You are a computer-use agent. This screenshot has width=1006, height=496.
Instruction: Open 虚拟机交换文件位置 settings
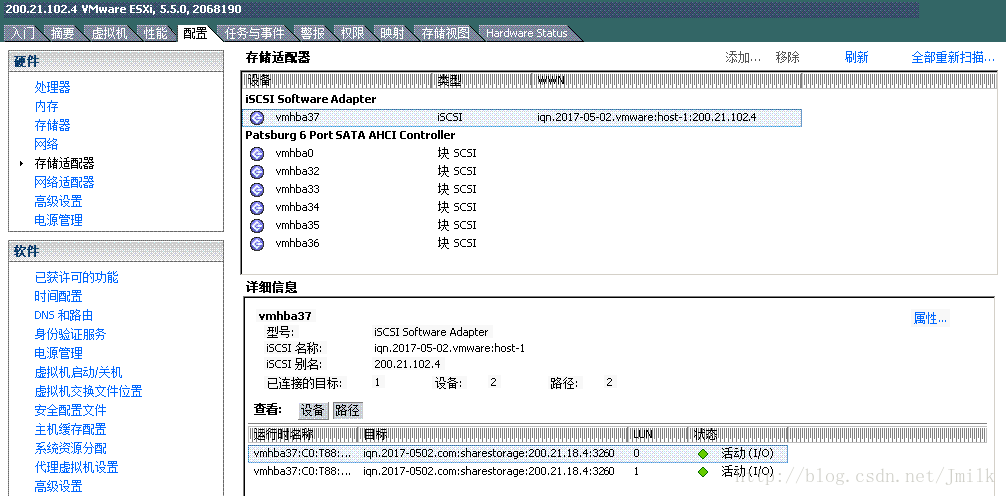89,391
